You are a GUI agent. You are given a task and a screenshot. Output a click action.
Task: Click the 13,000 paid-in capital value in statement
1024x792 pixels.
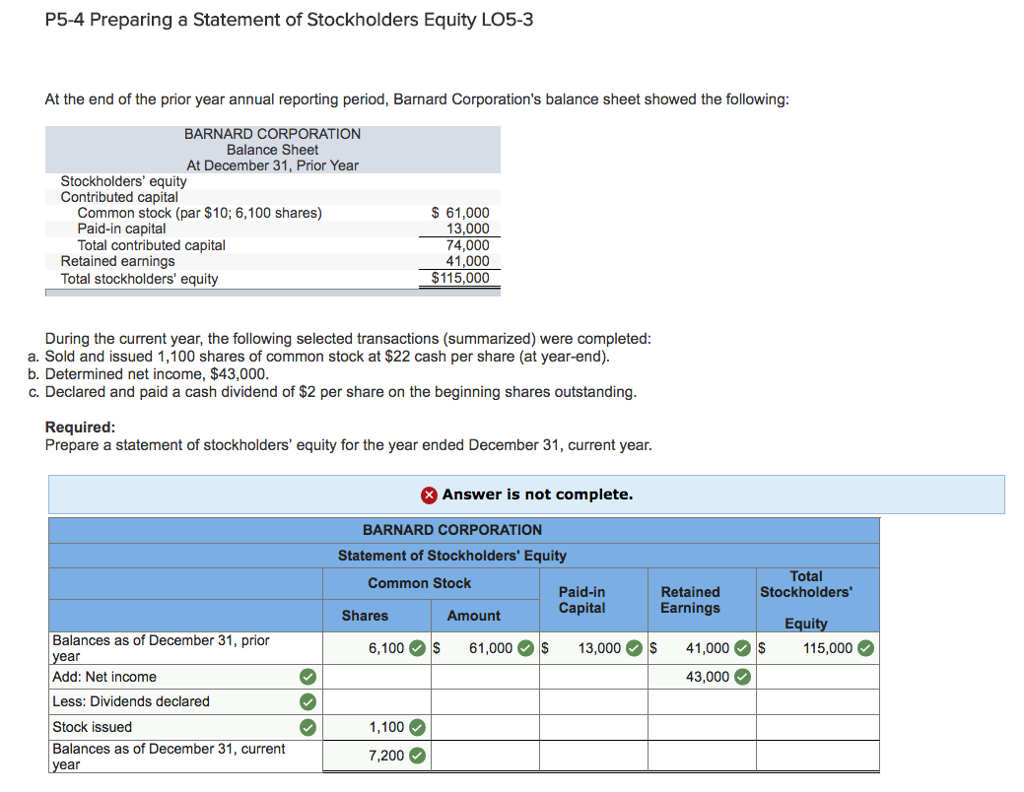click(600, 648)
